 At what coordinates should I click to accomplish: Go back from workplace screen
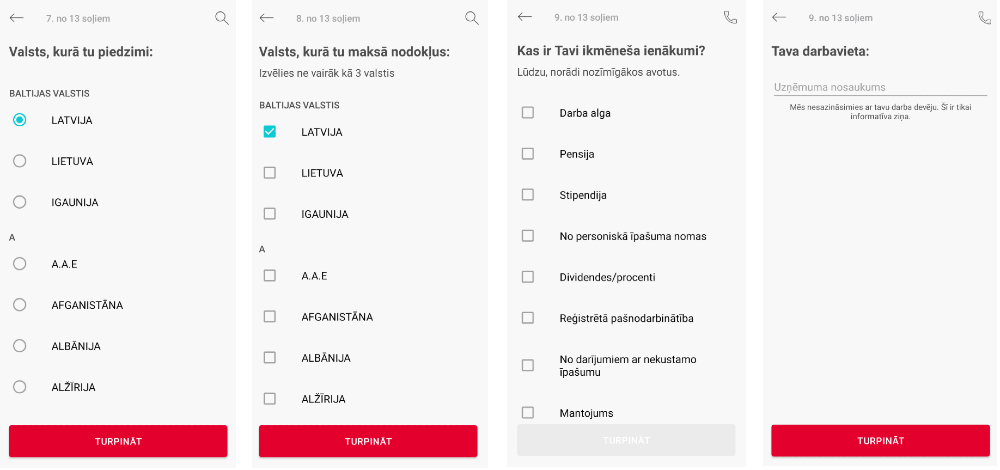pyautogui.click(x=779, y=17)
